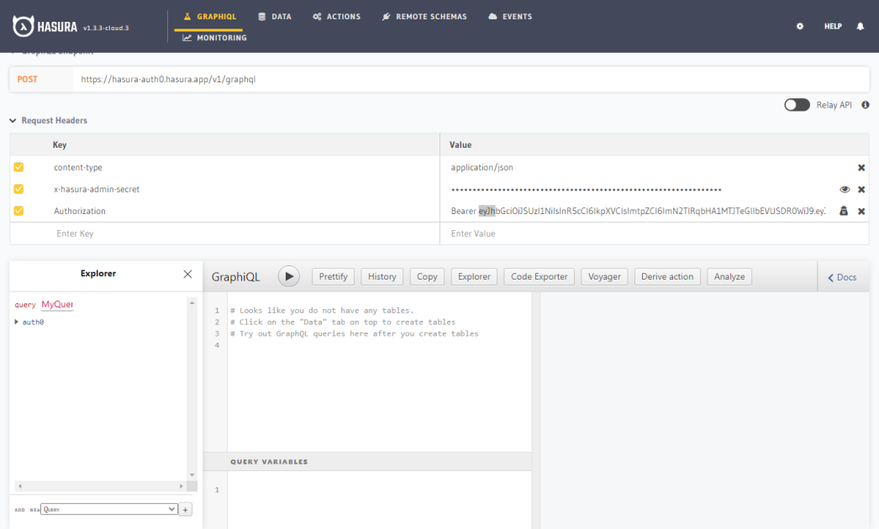Click the MyQuery name in Explorer
Screen dimensions: 879x529
coord(57,304)
